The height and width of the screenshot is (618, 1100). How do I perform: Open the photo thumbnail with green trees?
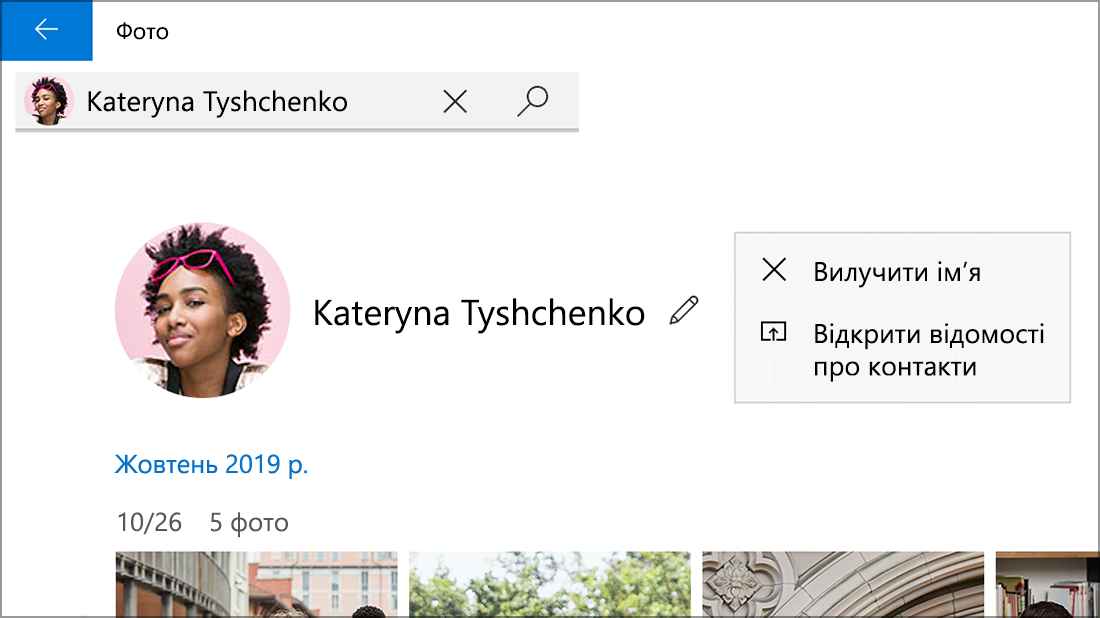pyautogui.click(x=550, y=584)
